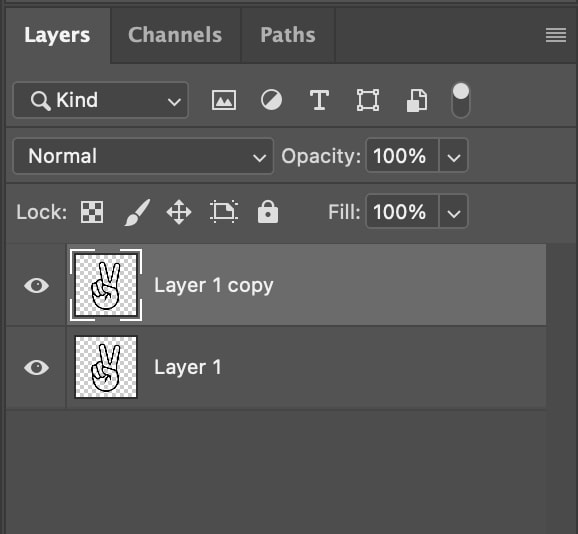
Task: Lock position move-arrows icon
Action: tap(179, 212)
